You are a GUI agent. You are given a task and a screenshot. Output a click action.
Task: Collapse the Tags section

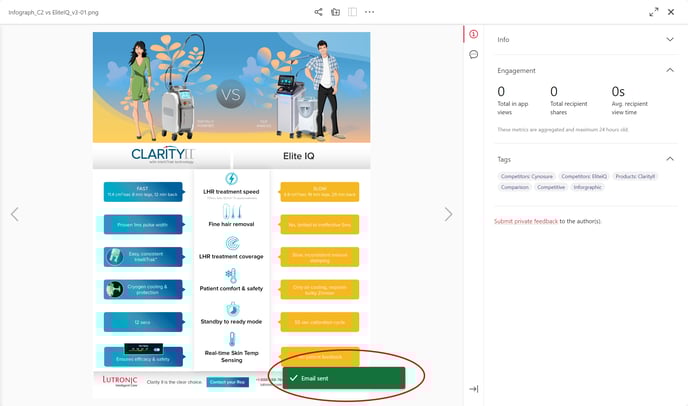point(669,159)
